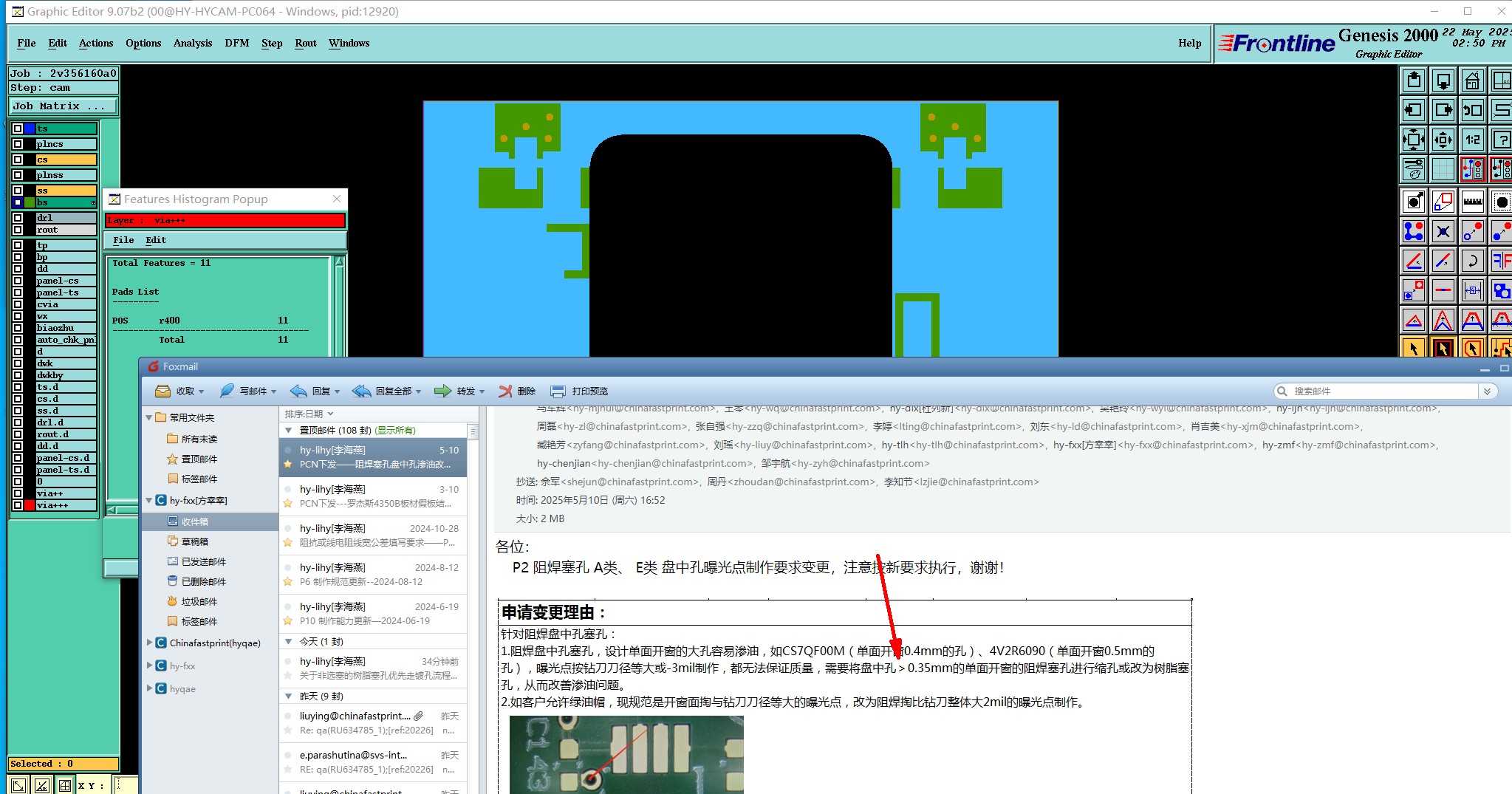Open Edit menu in Features Histogram Popup

pos(156,240)
